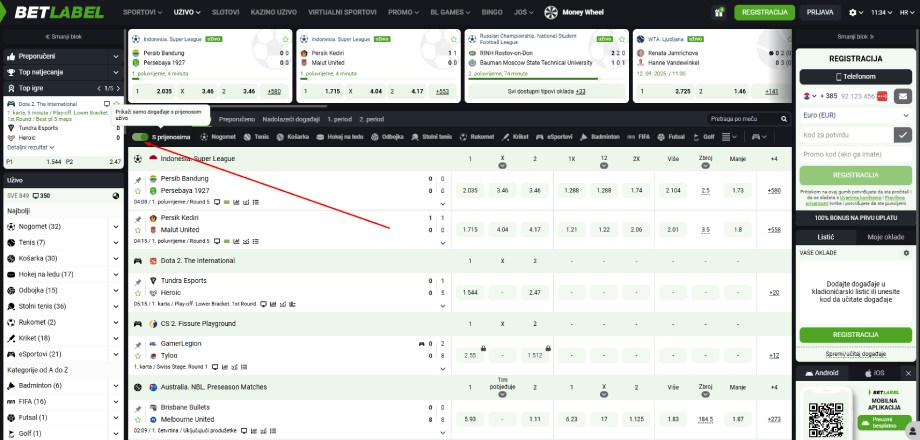Filter live events by Stolni tenis
The width and height of the screenshot is (920, 440).
tap(431, 137)
